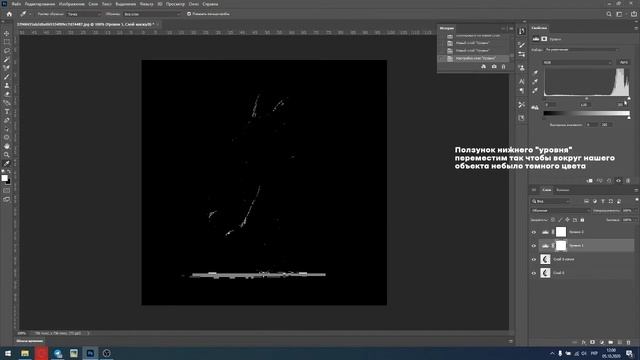The height and width of the screenshot is (360, 640).
Task: Delete current state in History panel
Action: pyautogui.click(x=503, y=67)
